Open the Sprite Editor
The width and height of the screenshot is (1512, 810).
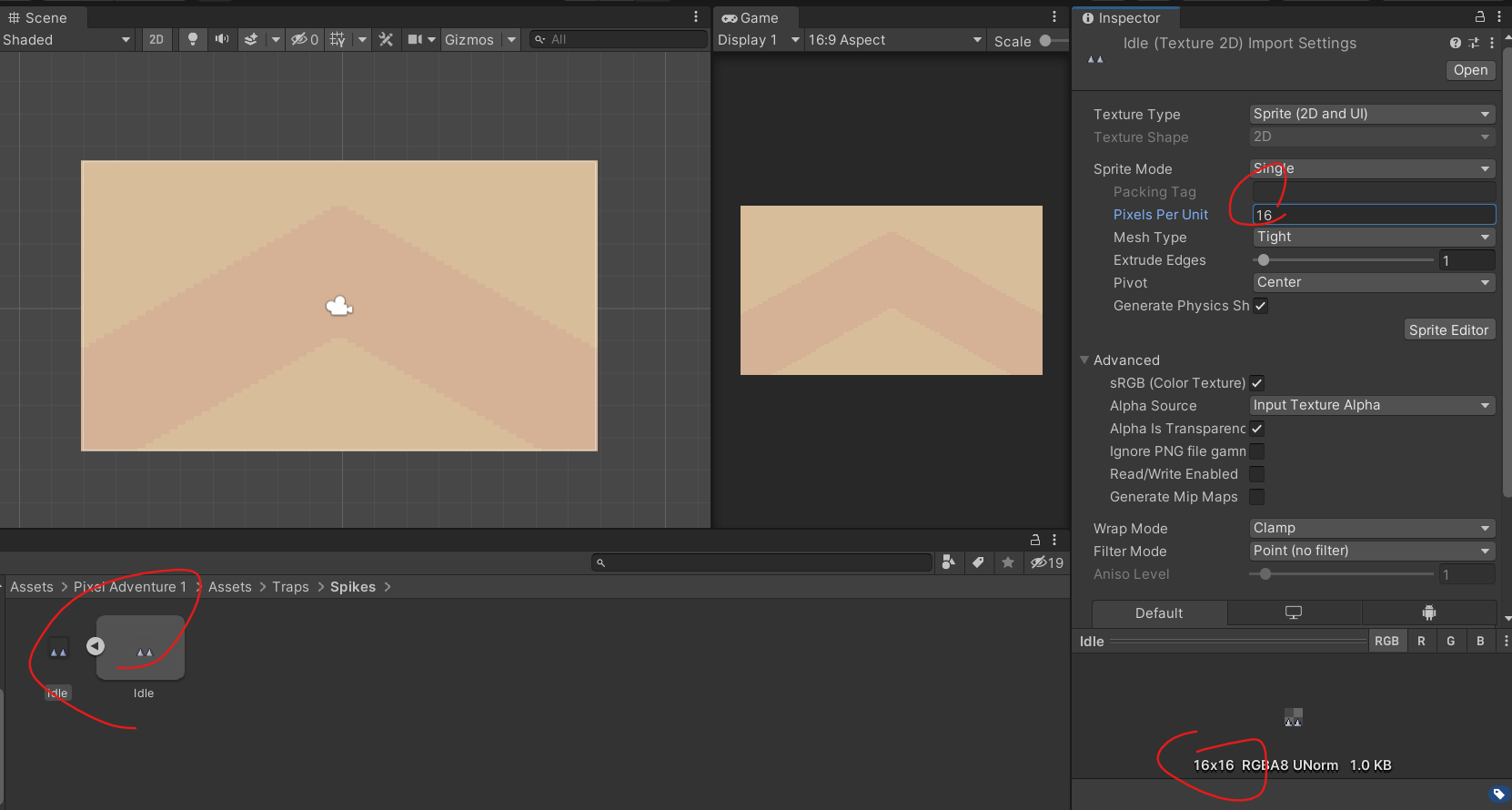pyautogui.click(x=1448, y=329)
